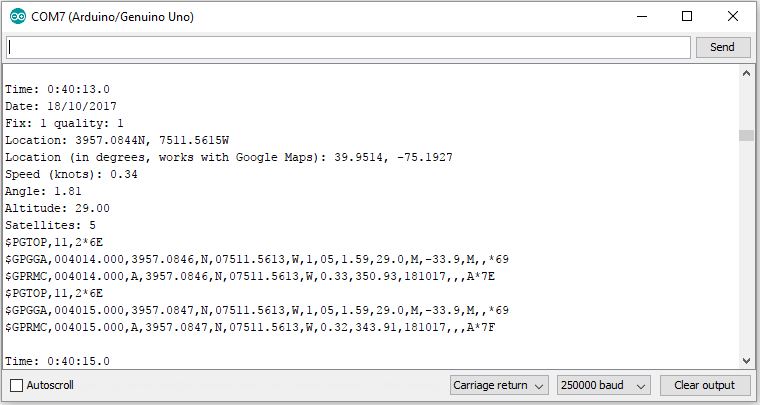Click the Google Maps degrees location line
The image size is (760, 405).
229,157
